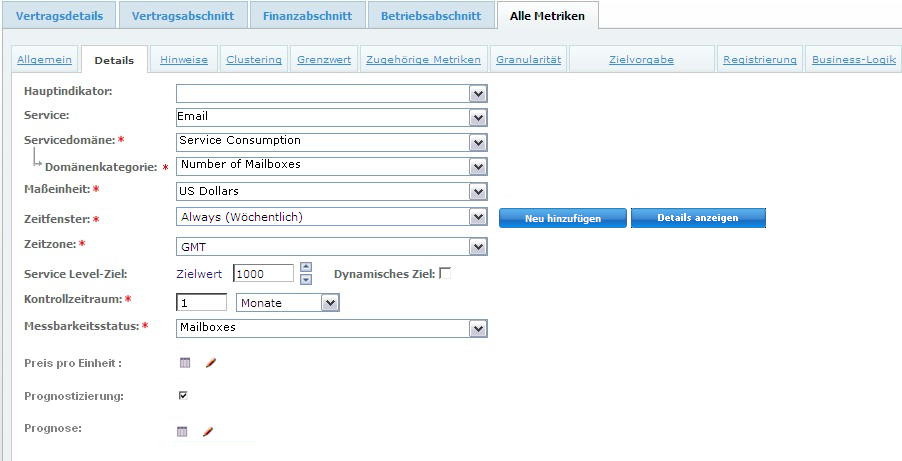Edit Prognose with the pencil icon

[x=208, y=431]
